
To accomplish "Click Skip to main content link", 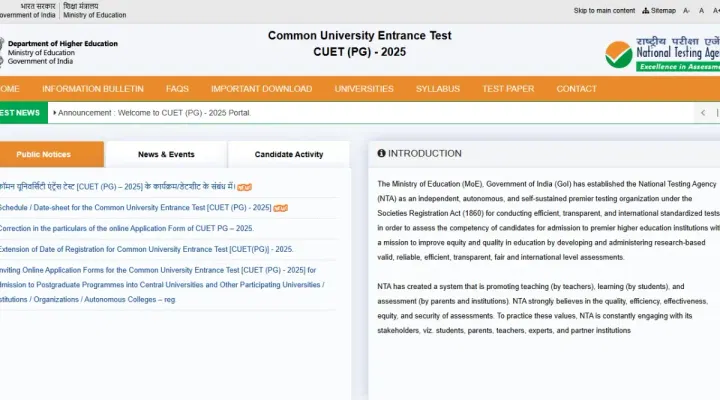I will click(604, 10).
